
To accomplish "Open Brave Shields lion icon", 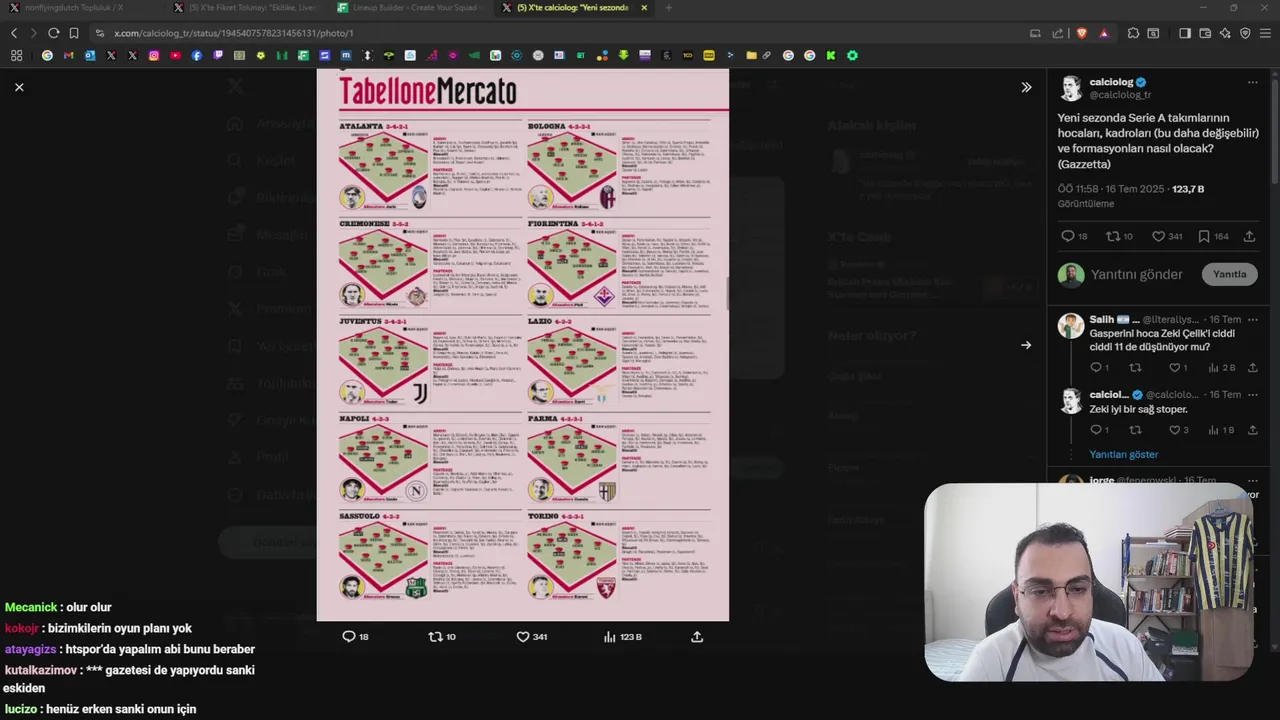I will click(x=1081, y=33).
